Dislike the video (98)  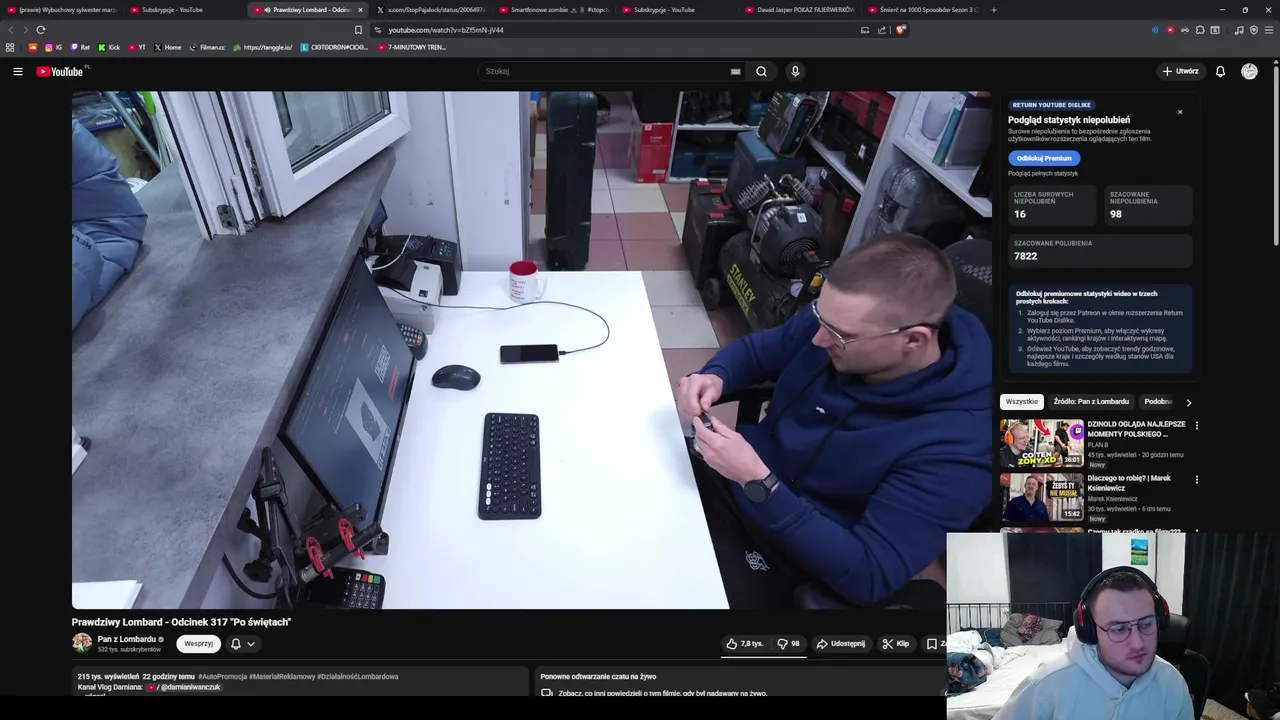click(x=788, y=644)
